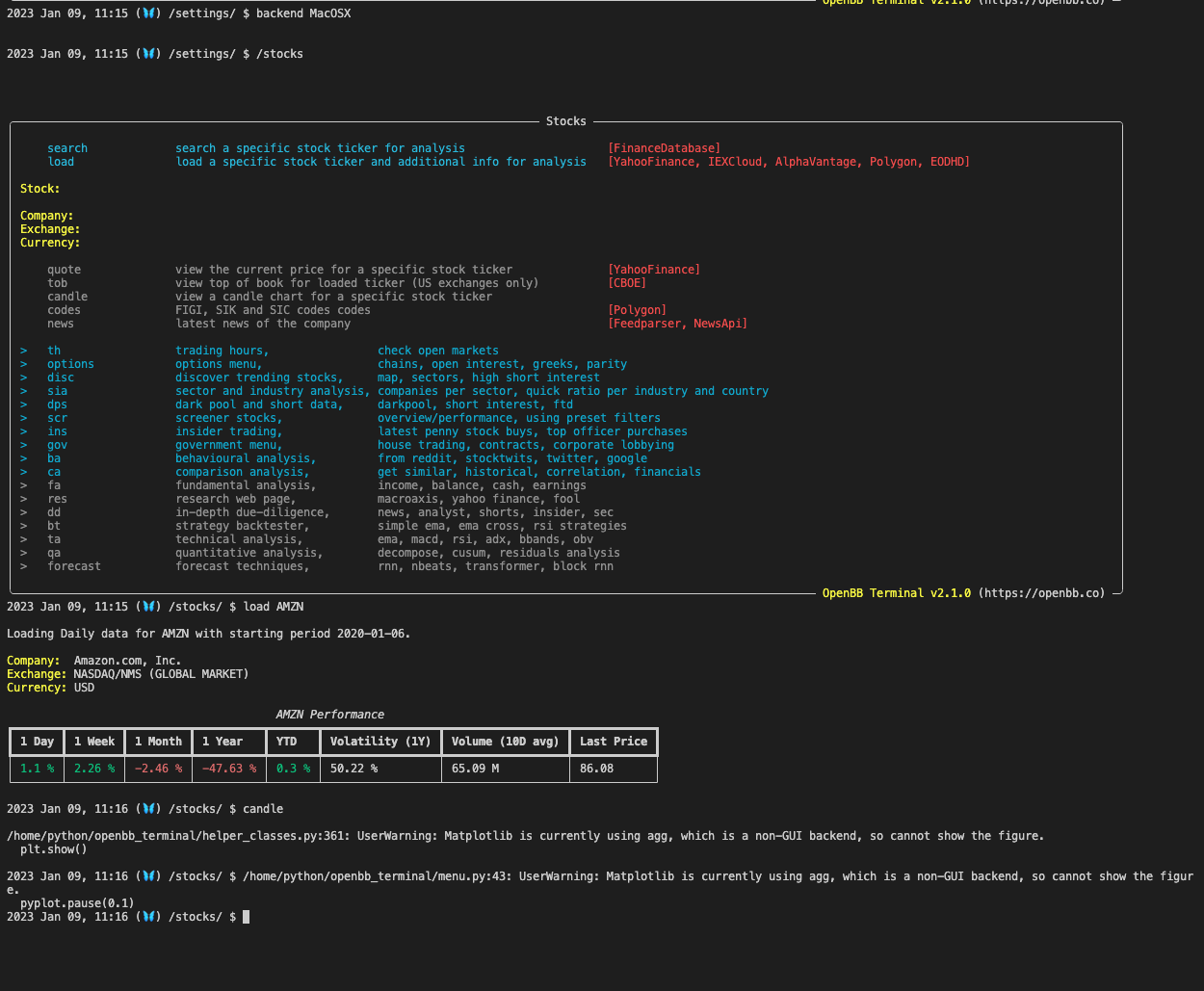Select the "scr" screener submenu command
The width and height of the screenshot is (1204, 991).
pos(57,418)
